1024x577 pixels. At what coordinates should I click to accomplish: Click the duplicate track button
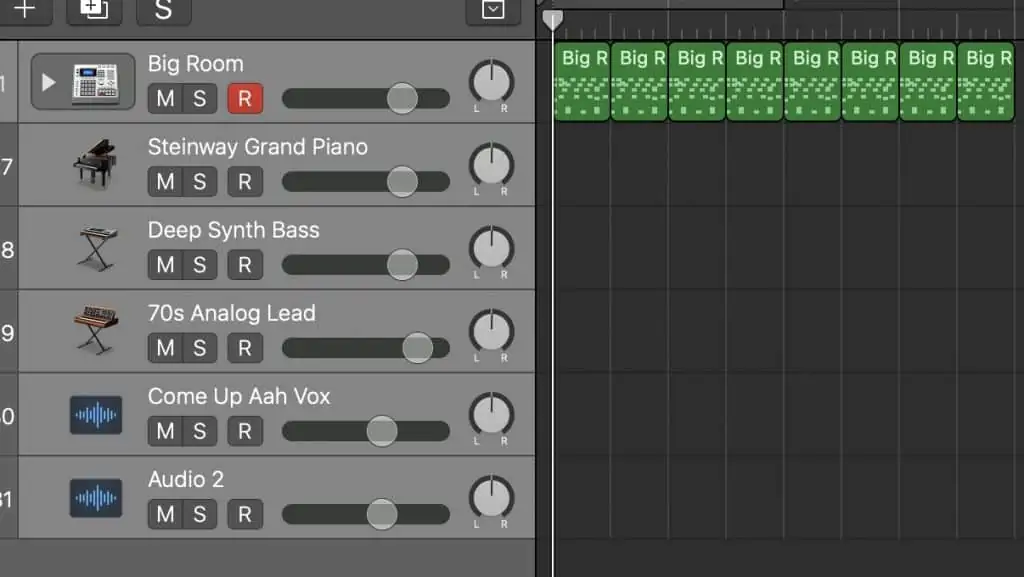[94, 10]
